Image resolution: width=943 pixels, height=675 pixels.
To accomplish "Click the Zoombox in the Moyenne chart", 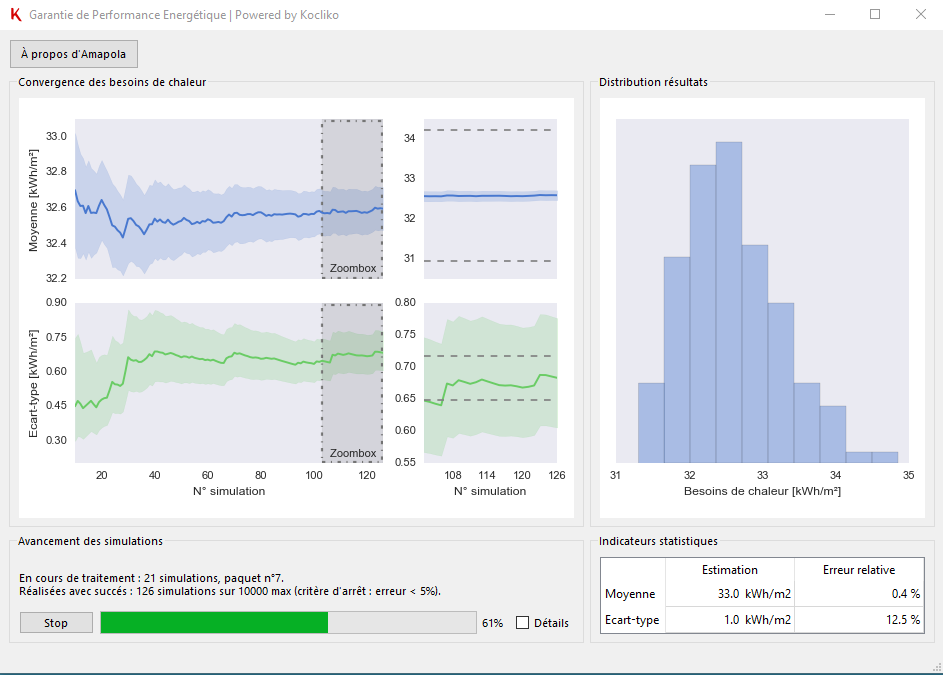I will [352, 199].
